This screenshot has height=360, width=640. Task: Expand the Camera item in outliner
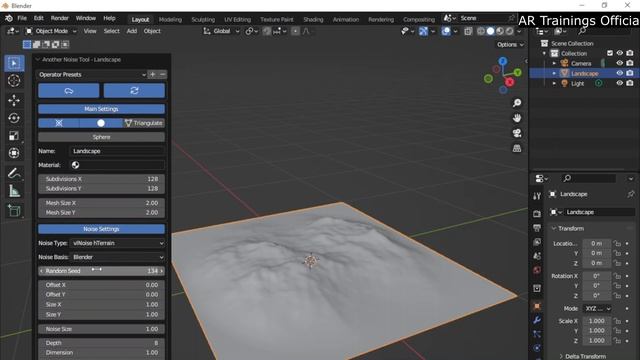tap(554, 63)
